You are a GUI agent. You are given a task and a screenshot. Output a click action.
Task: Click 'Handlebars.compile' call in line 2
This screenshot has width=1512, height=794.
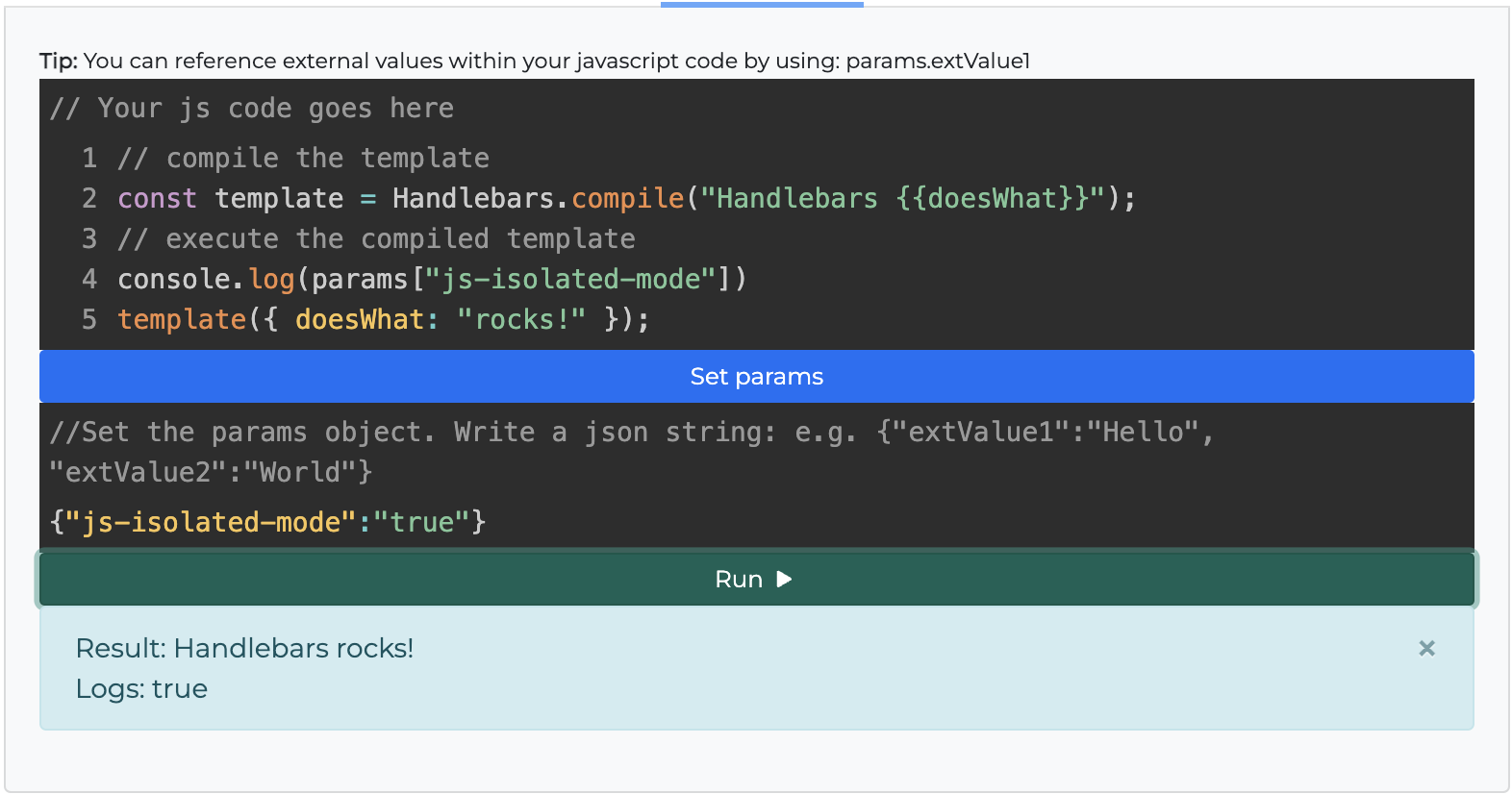[x=537, y=198]
